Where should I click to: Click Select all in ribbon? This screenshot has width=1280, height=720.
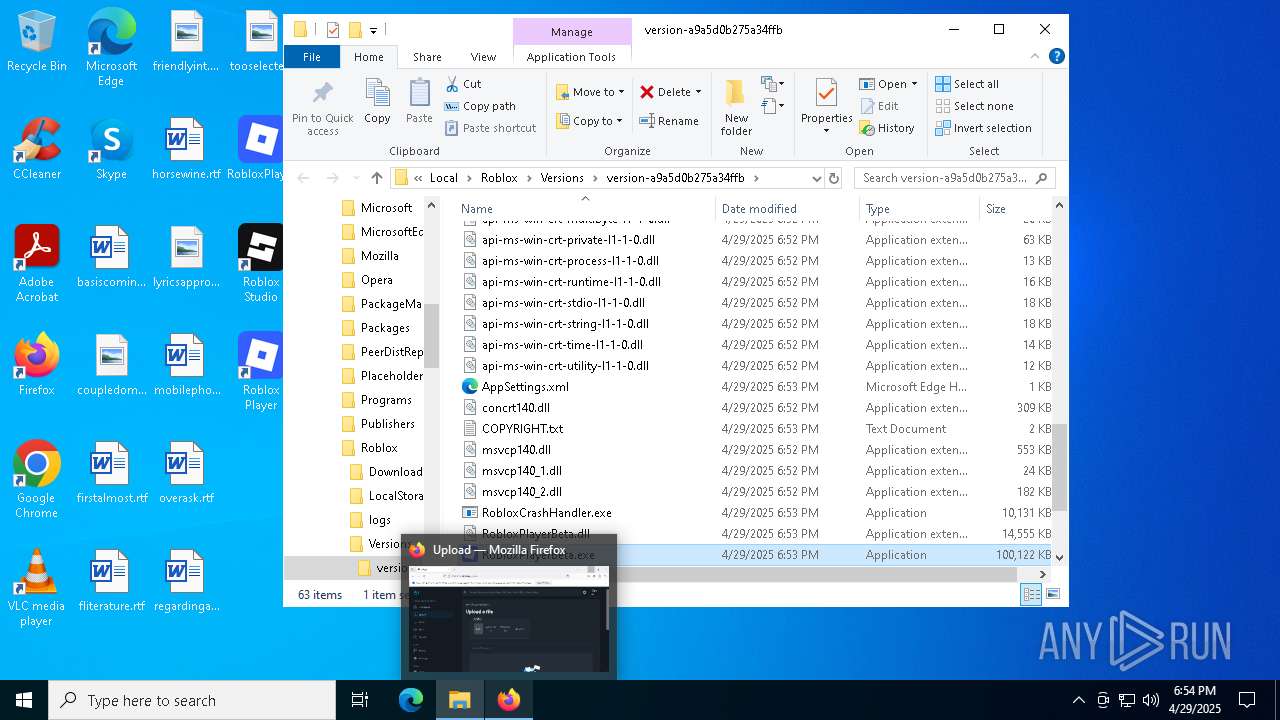pos(967,84)
